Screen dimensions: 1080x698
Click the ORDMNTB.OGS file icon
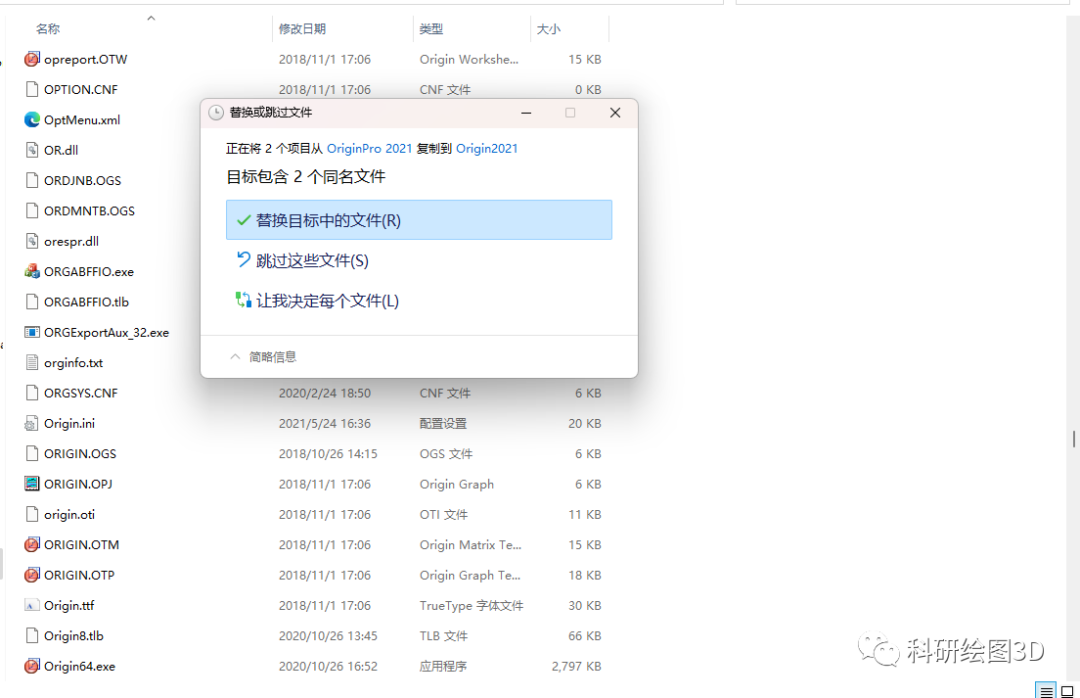coord(32,211)
